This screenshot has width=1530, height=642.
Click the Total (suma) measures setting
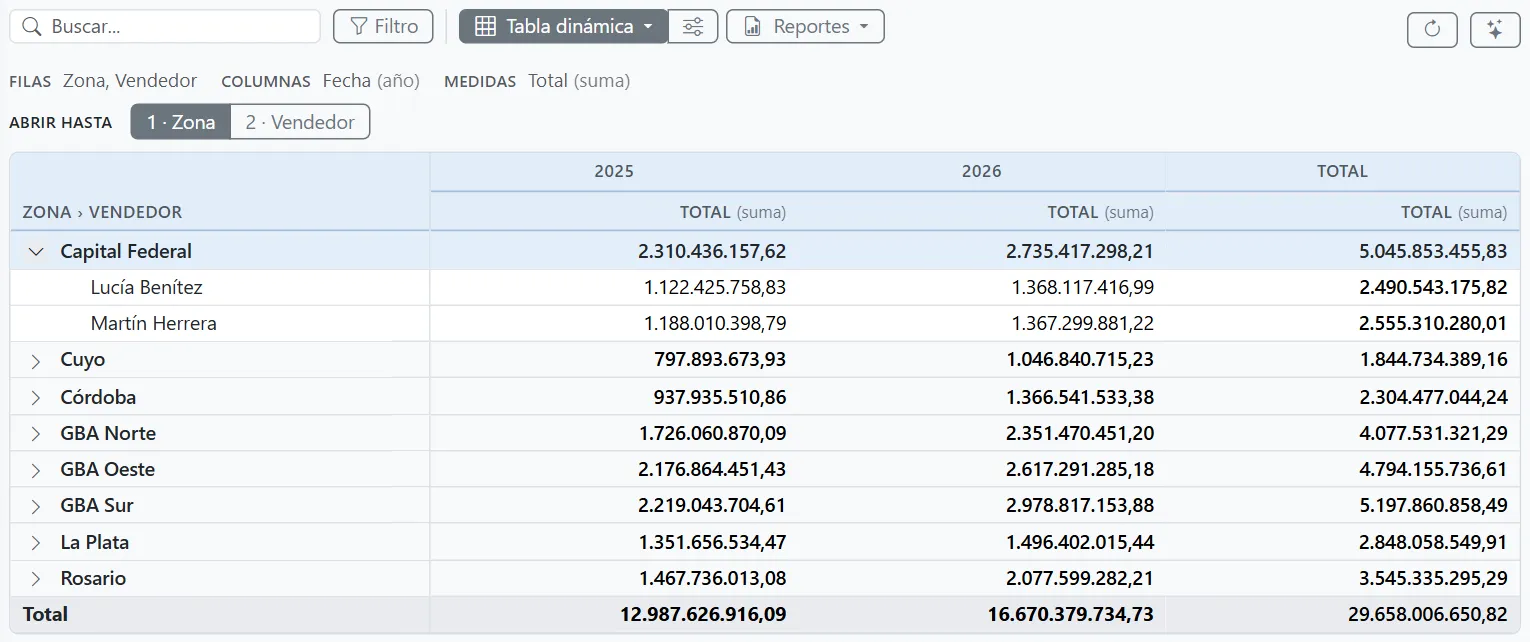[x=579, y=81]
